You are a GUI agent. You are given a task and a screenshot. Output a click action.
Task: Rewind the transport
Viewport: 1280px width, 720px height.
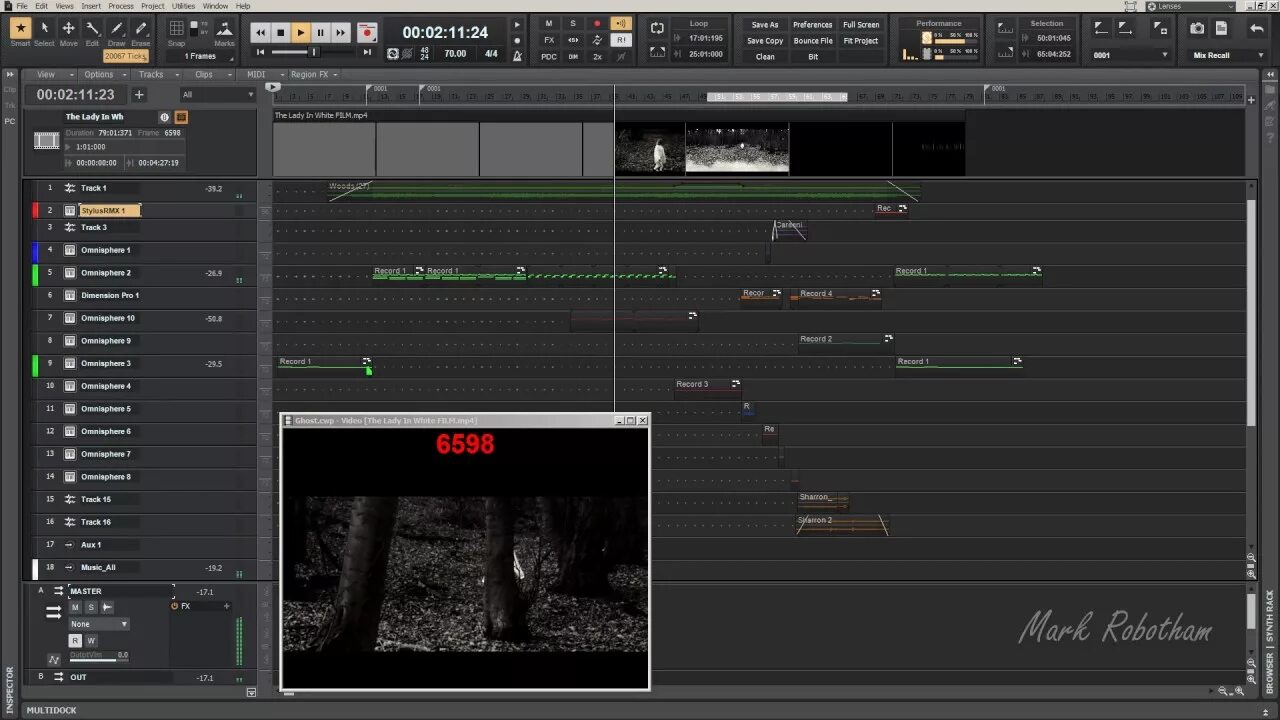tap(261, 33)
